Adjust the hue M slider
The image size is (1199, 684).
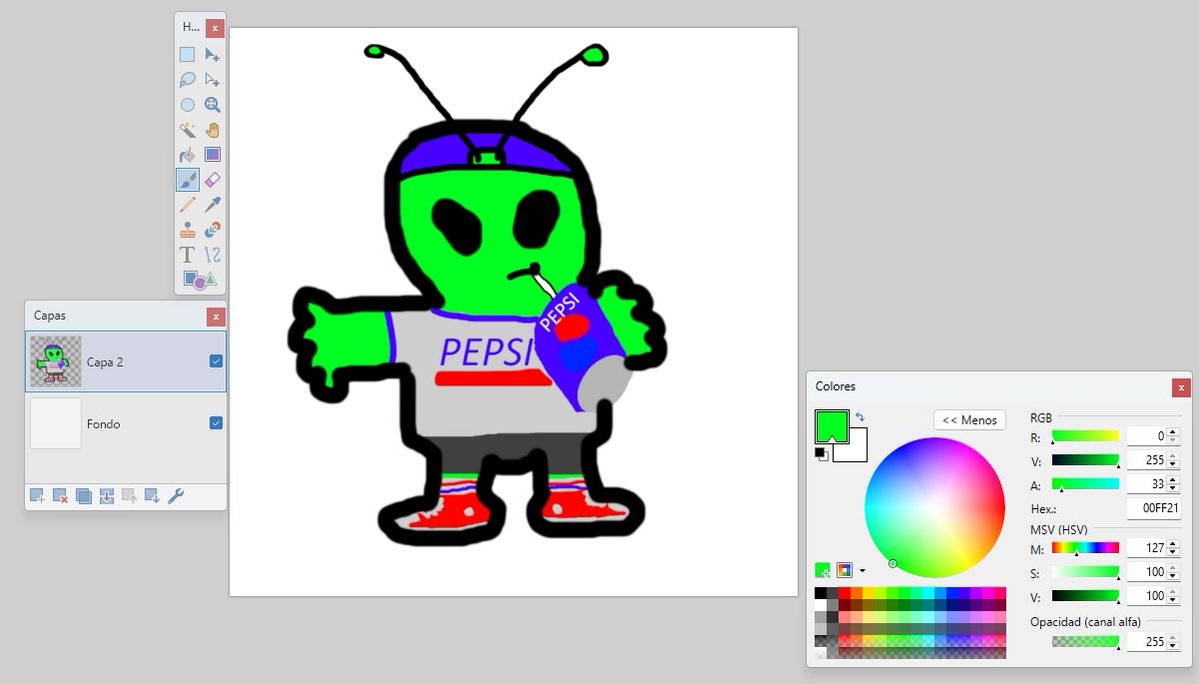point(1085,548)
